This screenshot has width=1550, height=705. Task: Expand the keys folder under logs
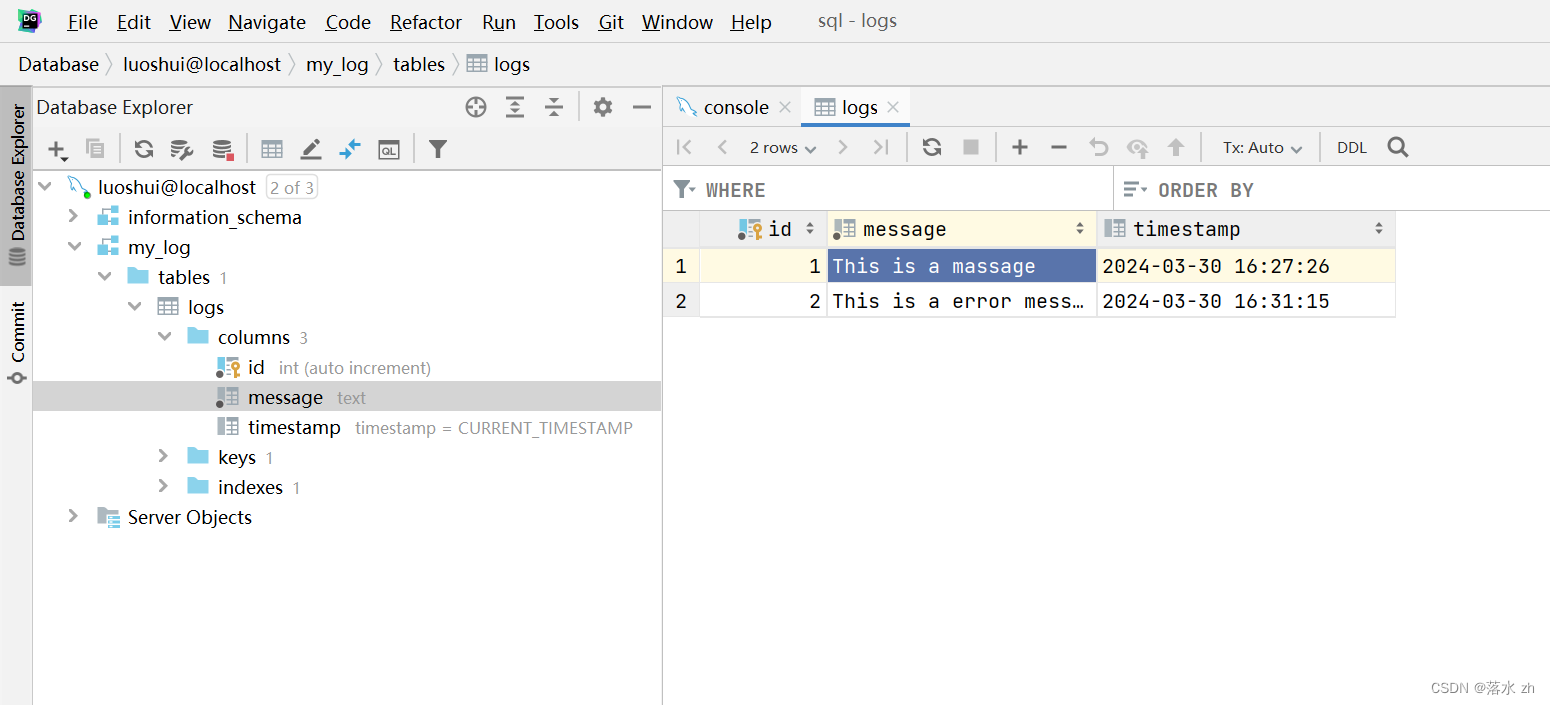[163, 456]
